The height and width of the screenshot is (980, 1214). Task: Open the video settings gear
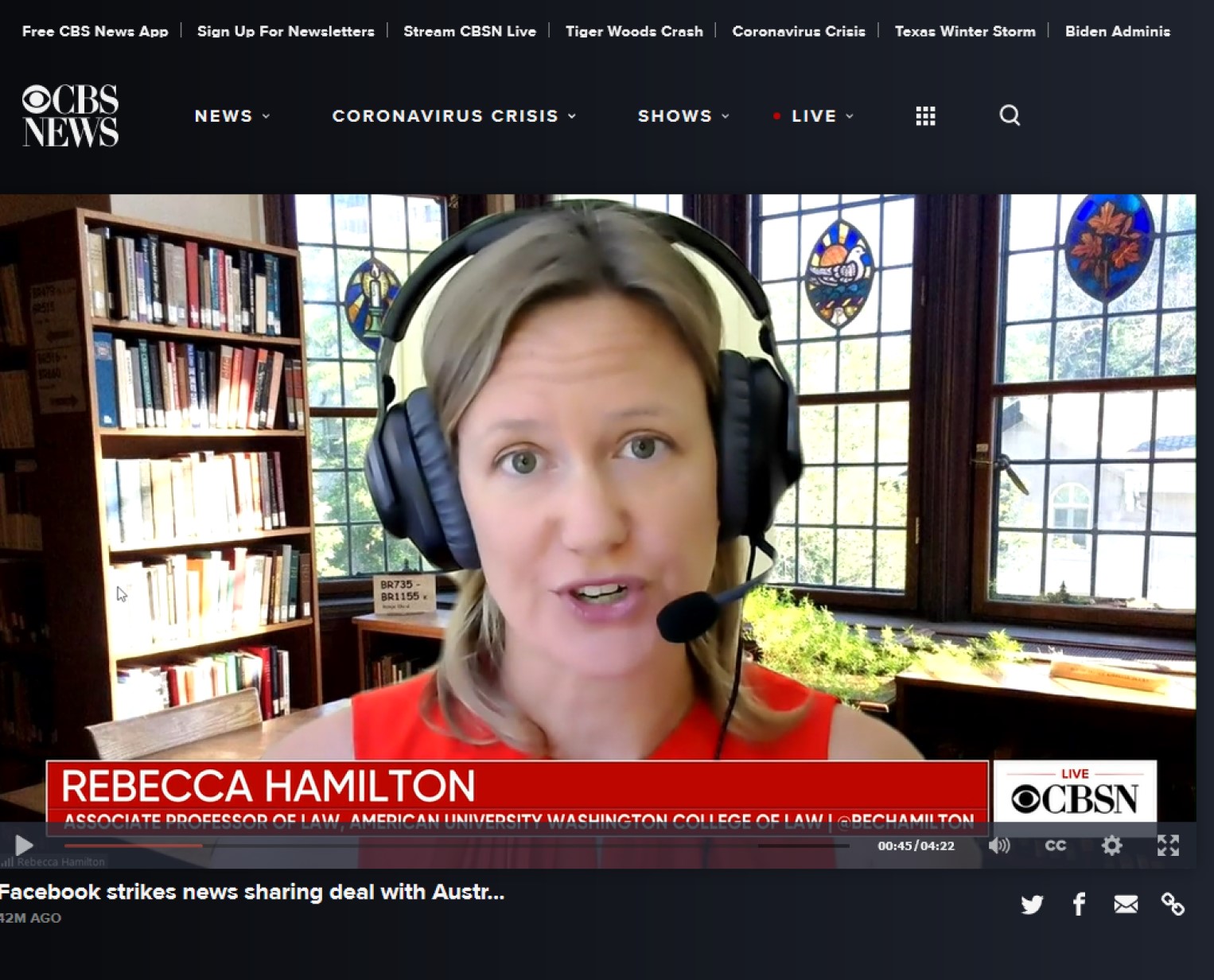click(1111, 846)
